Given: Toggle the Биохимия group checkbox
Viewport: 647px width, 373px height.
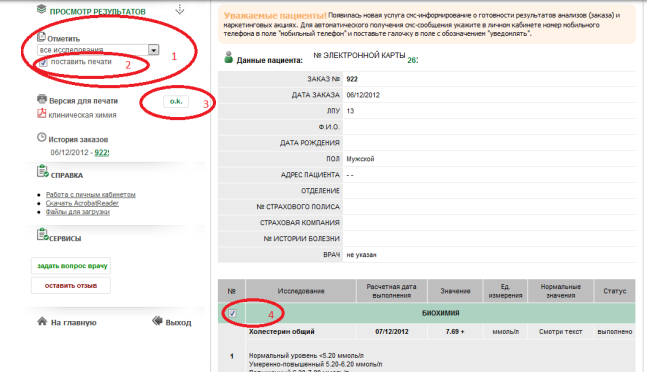Looking at the screenshot, I should coord(232,313).
